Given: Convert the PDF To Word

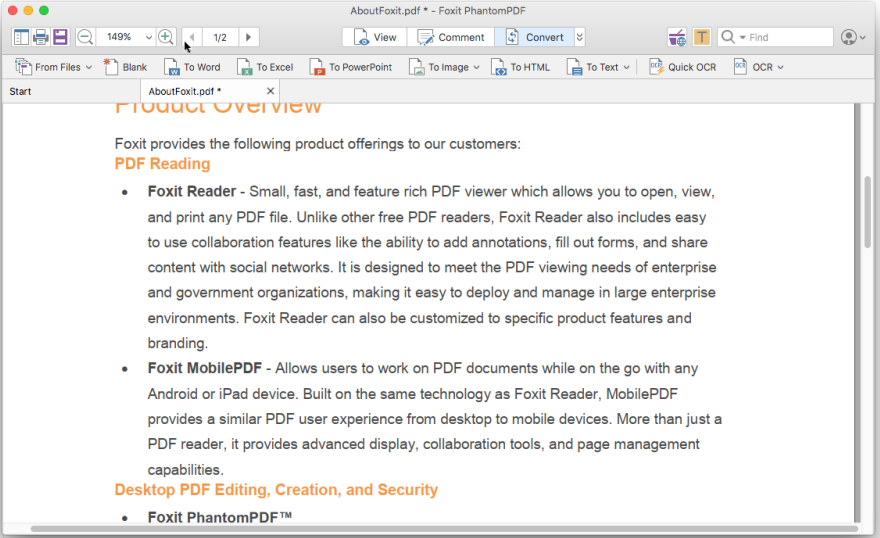Looking at the screenshot, I should [x=192, y=67].
